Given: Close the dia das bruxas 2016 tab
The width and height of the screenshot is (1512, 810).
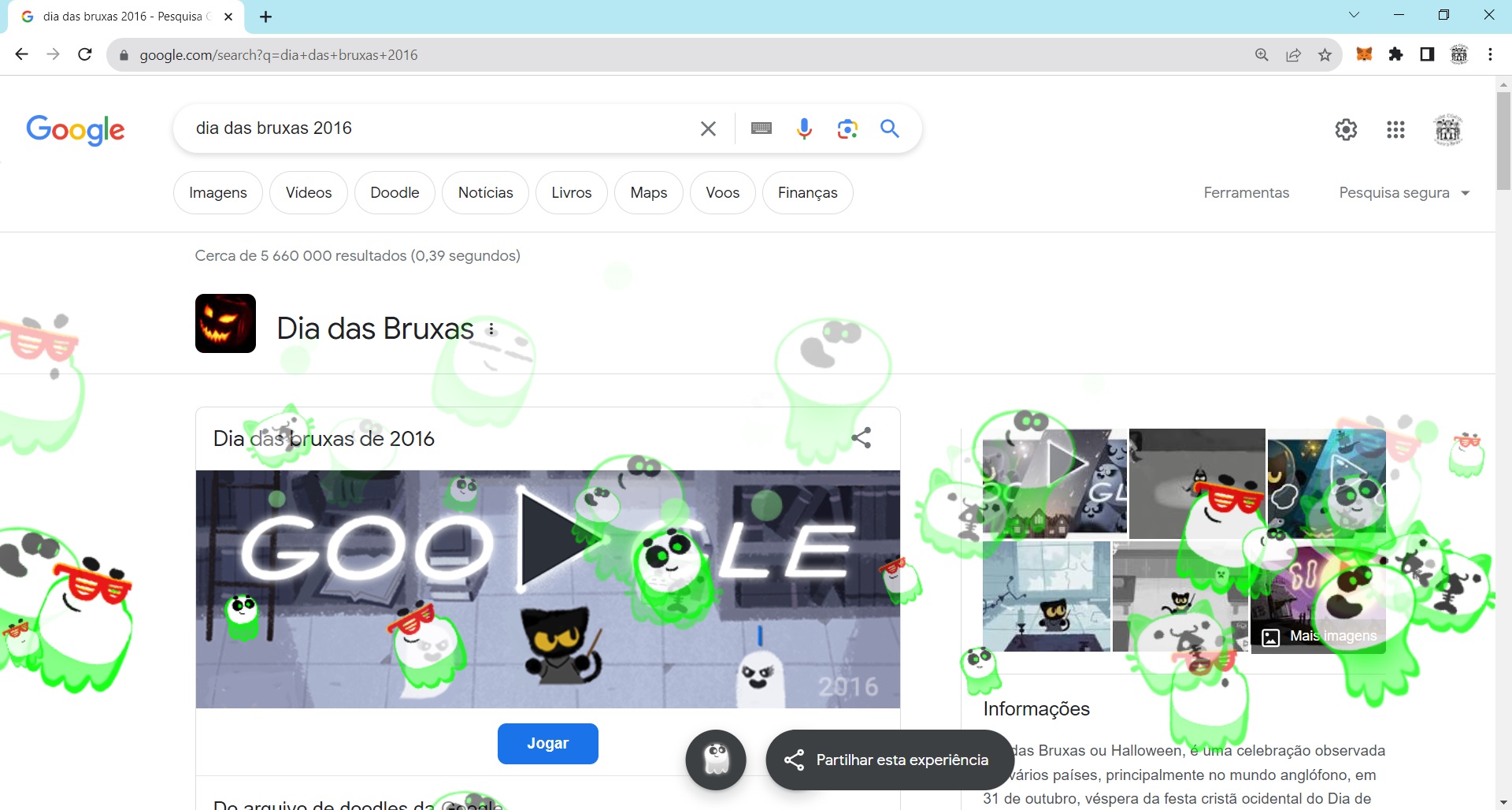Looking at the screenshot, I should (x=228, y=17).
